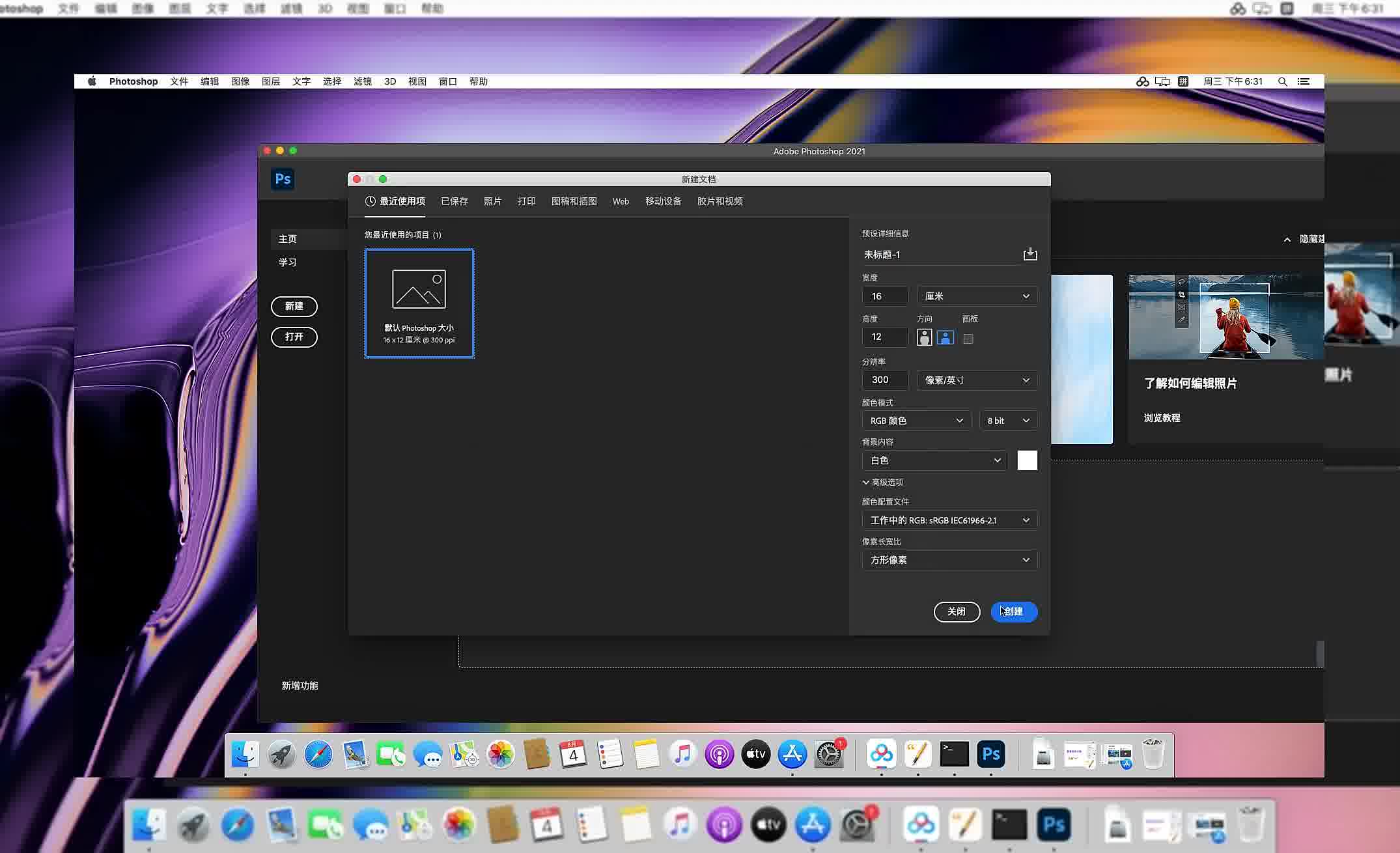This screenshot has width=1400, height=853.
Task: Open the RGB 颜色 color mode dropdown
Action: coord(916,421)
